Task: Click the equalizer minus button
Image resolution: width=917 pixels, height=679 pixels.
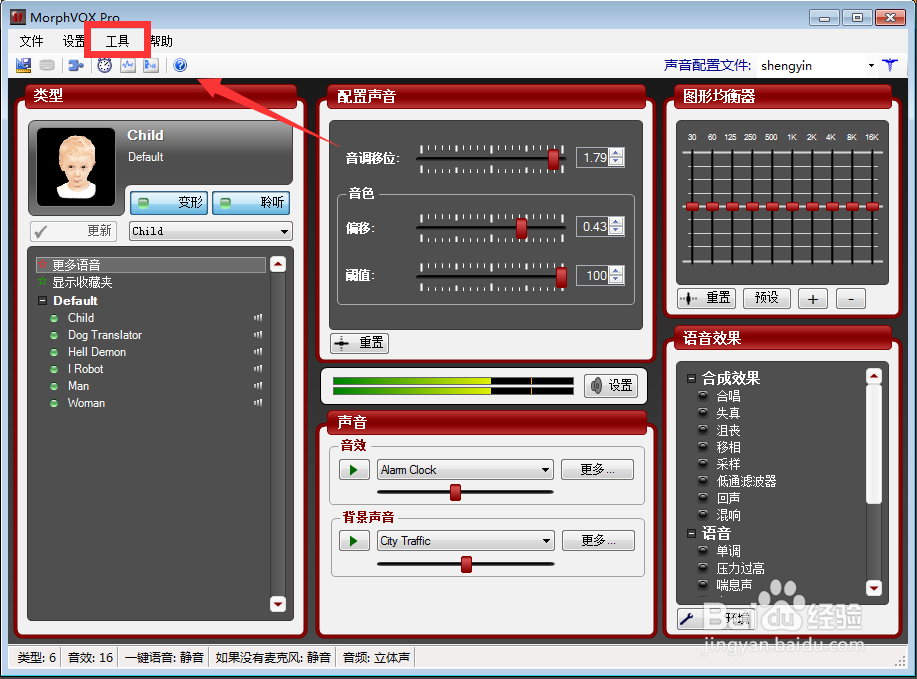Action: tap(851, 299)
